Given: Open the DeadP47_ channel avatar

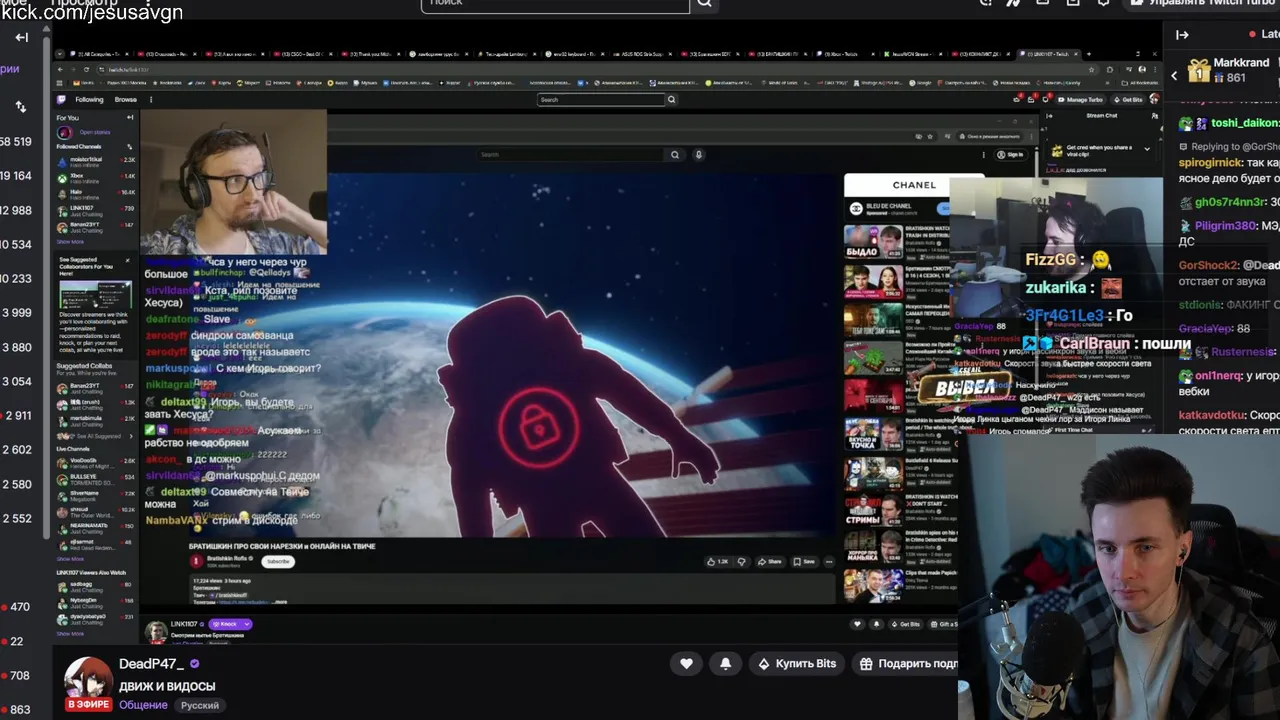Looking at the screenshot, I should coord(88,682).
